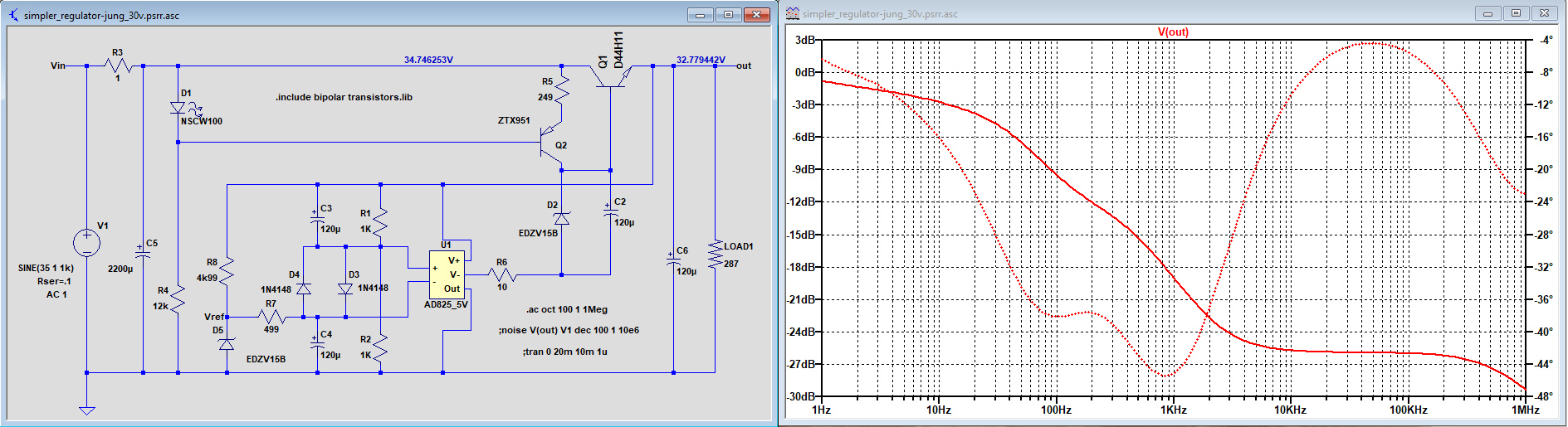Click the out net label
This screenshot has width=1568, height=427.
point(744,66)
